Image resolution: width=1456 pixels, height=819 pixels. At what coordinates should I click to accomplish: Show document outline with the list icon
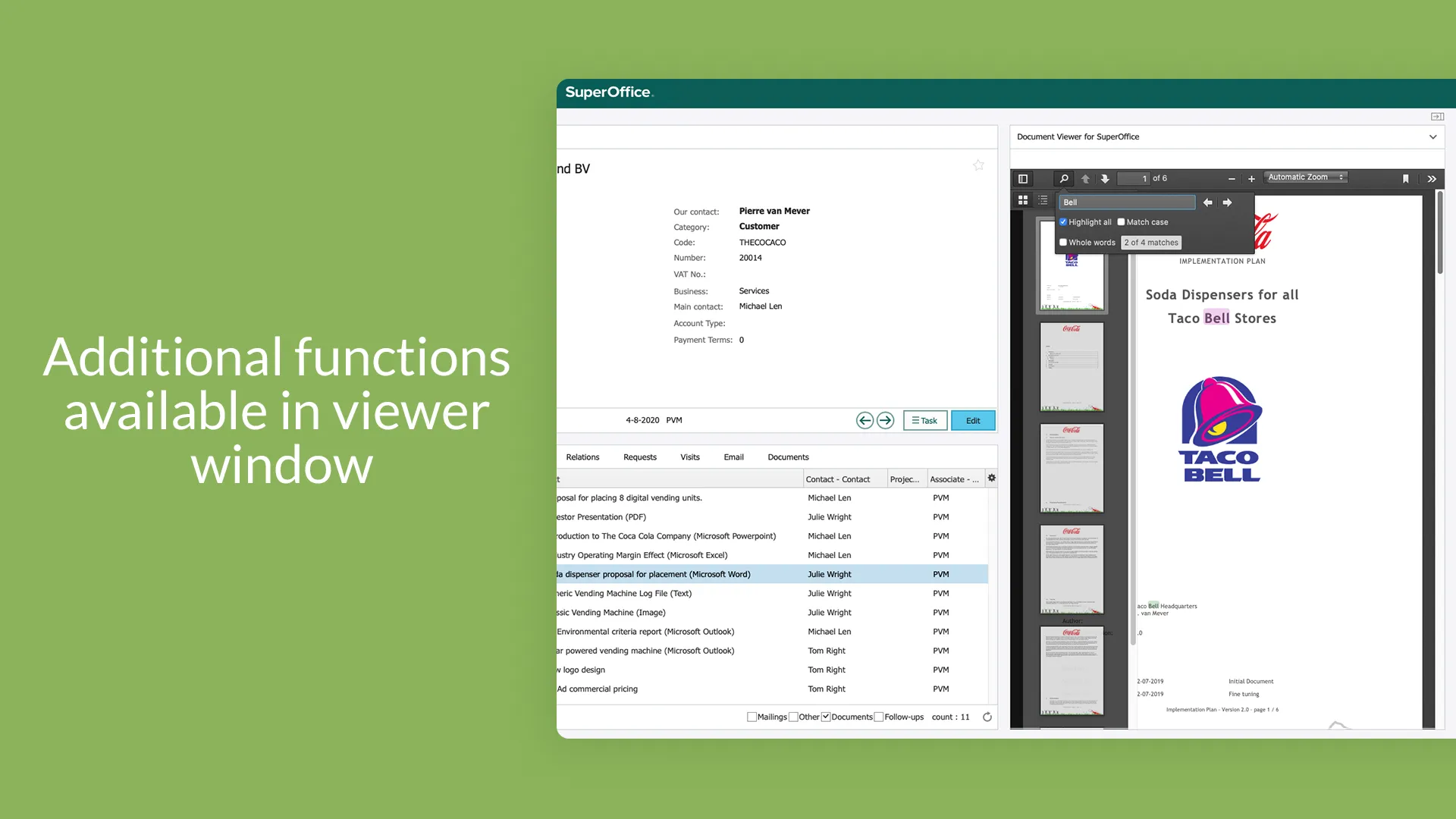1043,200
